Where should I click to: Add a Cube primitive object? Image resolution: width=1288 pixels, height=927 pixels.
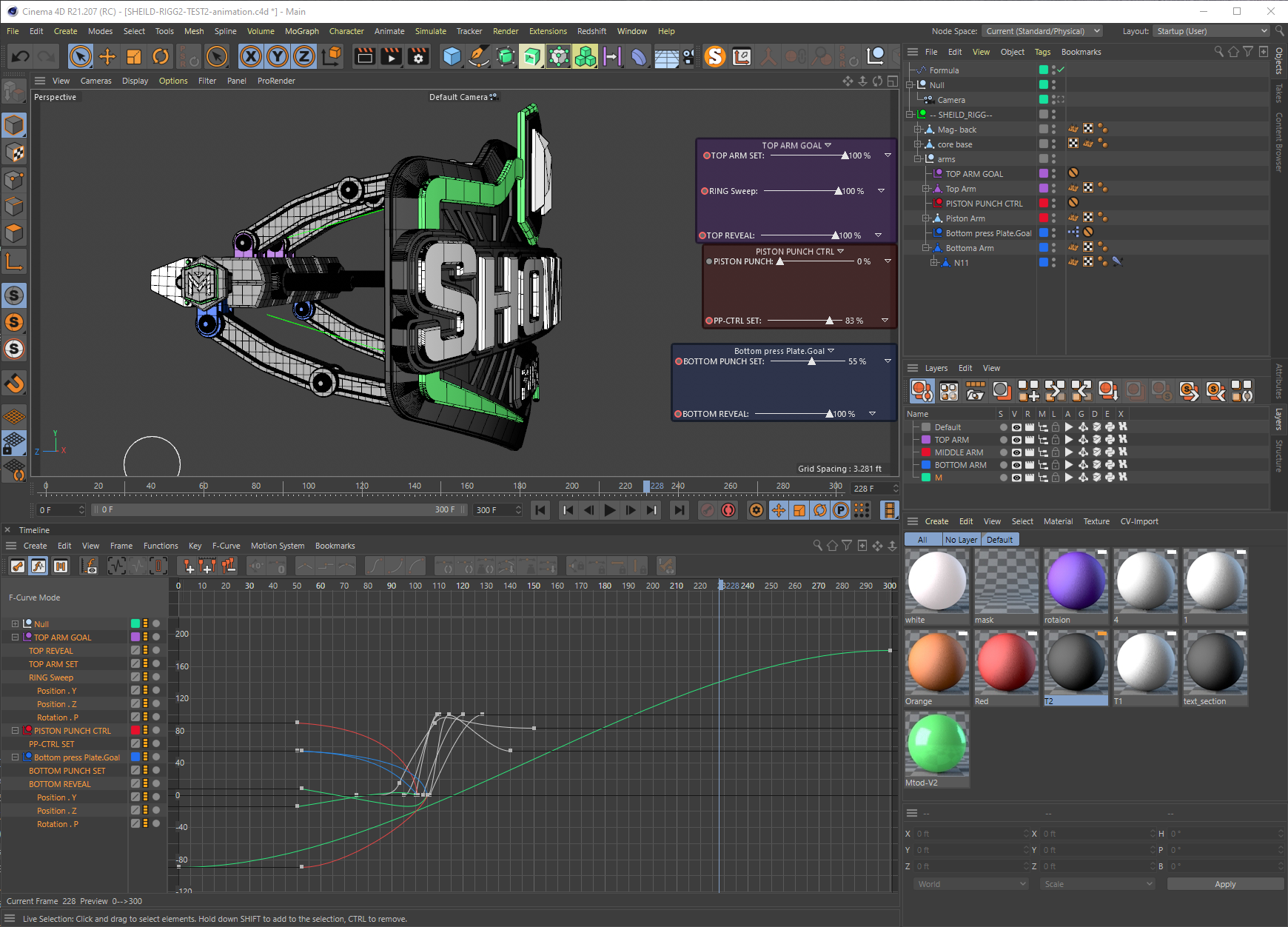[x=452, y=56]
